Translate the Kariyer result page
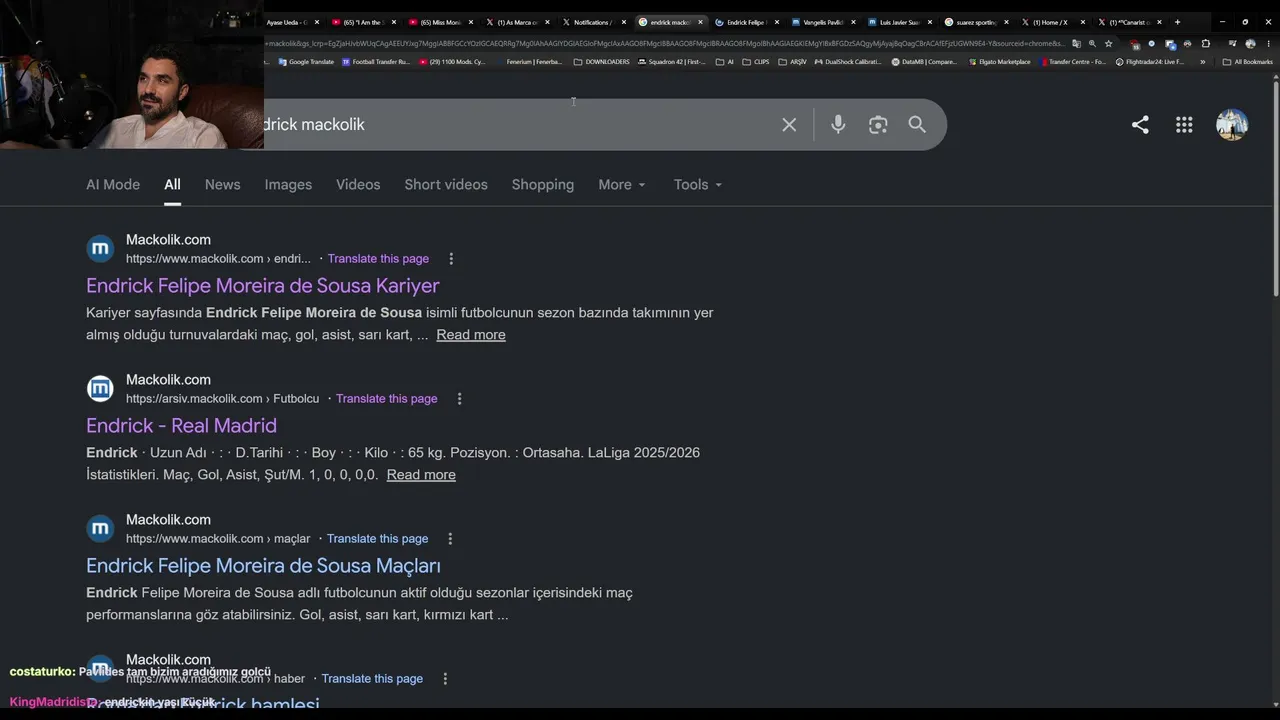 (378, 259)
